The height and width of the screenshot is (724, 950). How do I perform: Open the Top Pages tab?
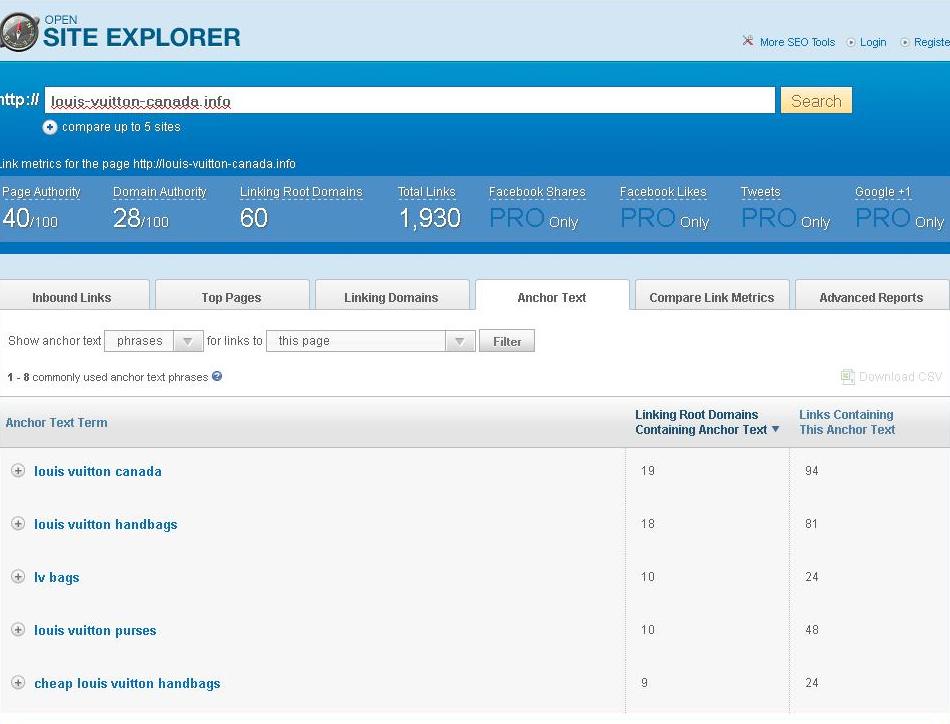[231, 297]
